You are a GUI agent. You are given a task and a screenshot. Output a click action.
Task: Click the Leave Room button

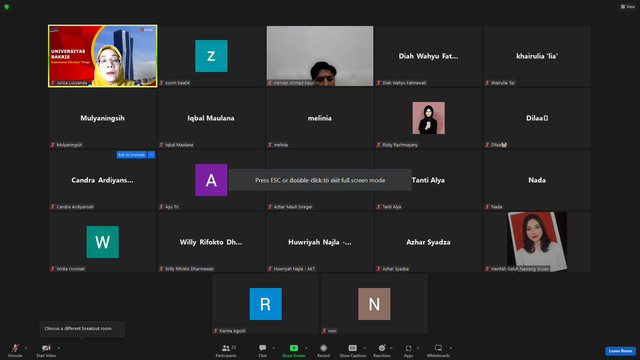tap(620, 351)
